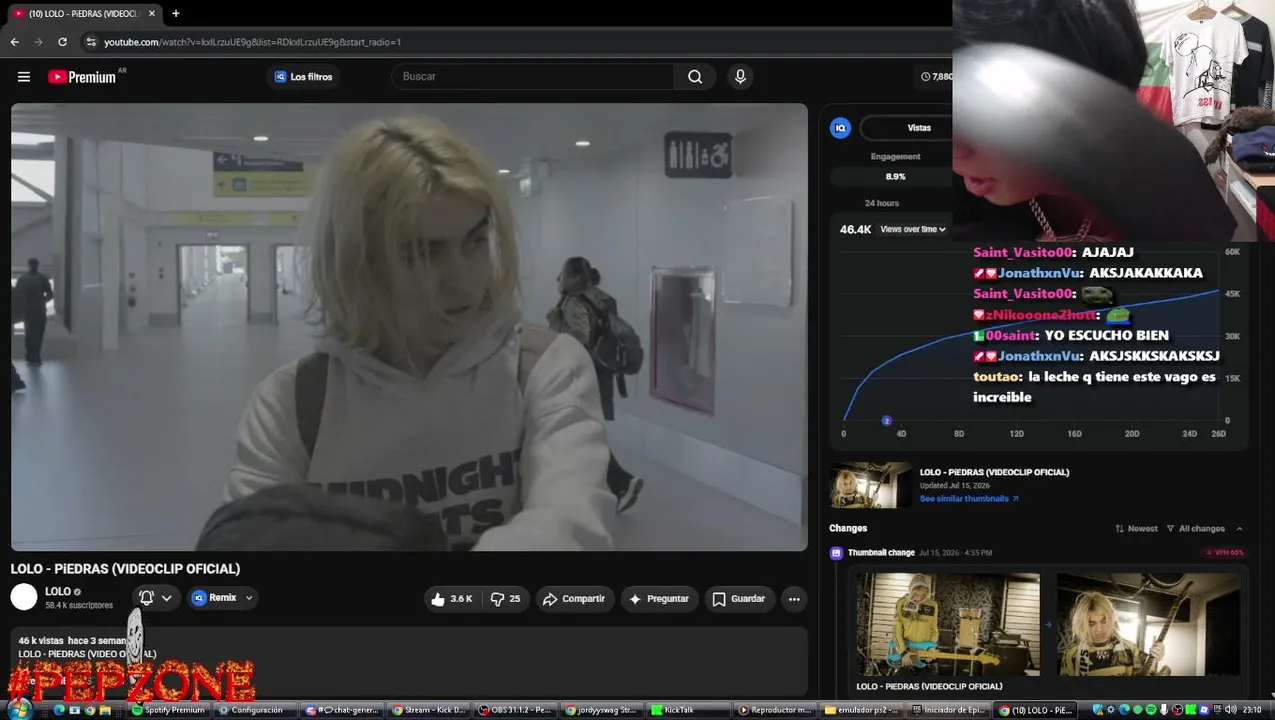Open Preguntar AI ask button
The image size is (1275, 720).
(659, 599)
